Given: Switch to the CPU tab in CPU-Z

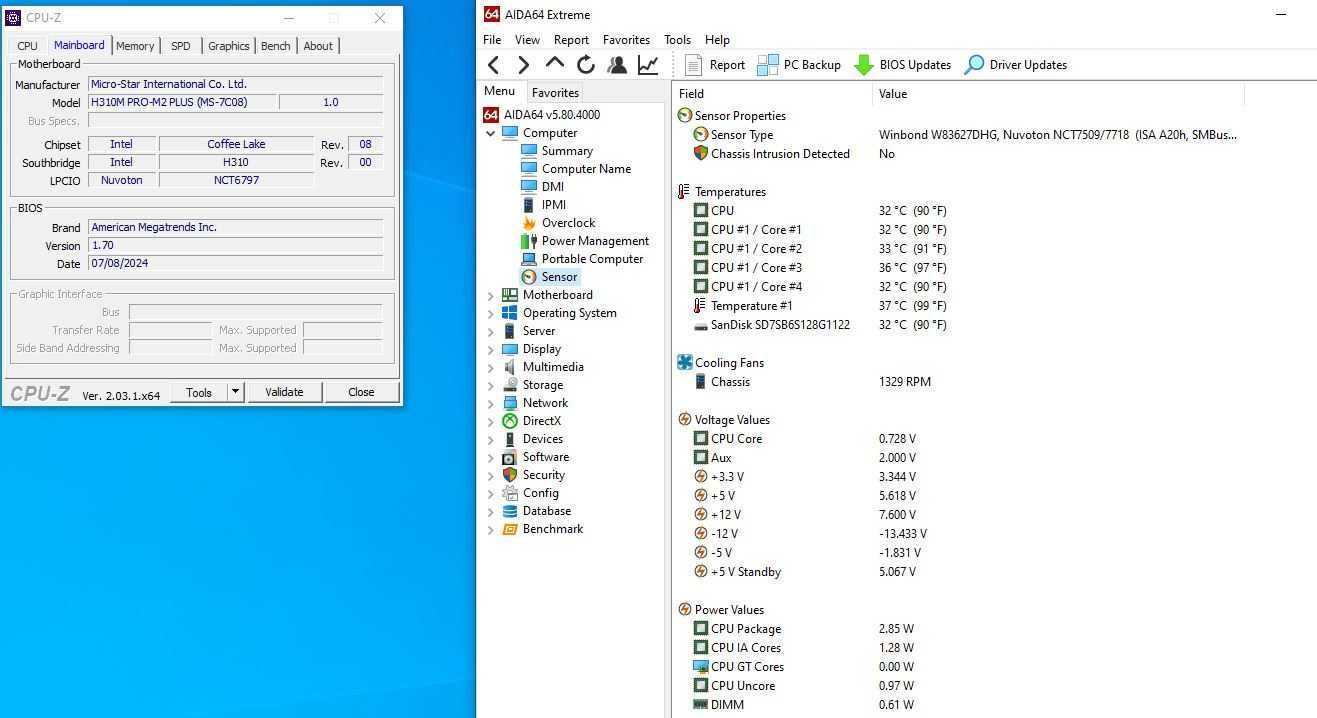Looking at the screenshot, I should click(28, 46).
